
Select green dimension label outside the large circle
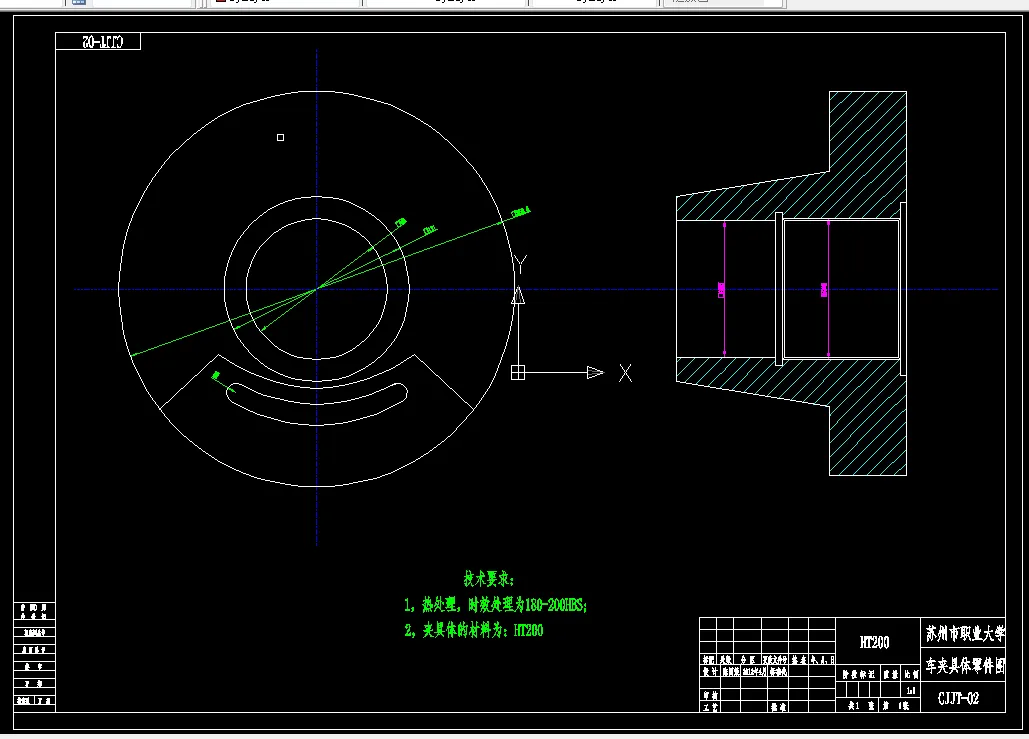click(x=520, y=212)
